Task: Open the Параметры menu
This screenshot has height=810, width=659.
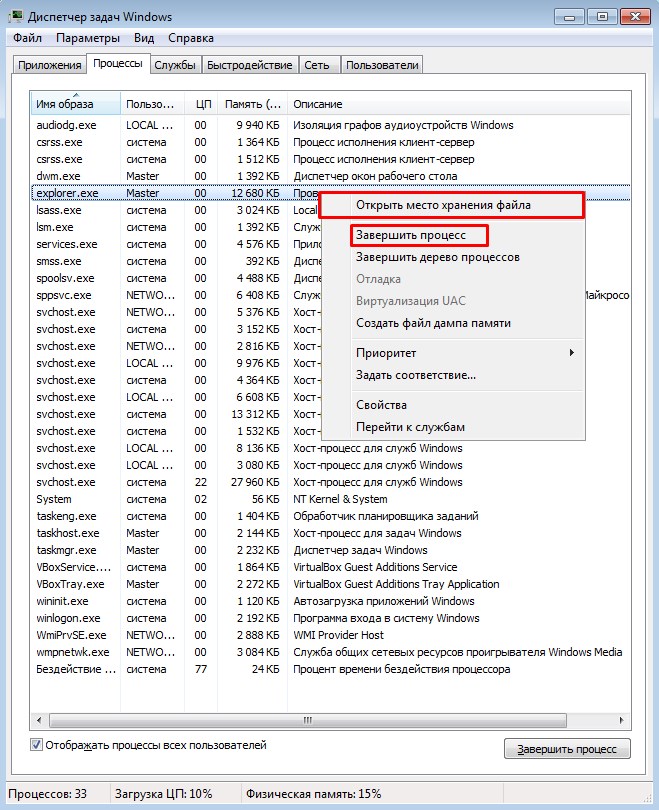Action: (88, 38)
